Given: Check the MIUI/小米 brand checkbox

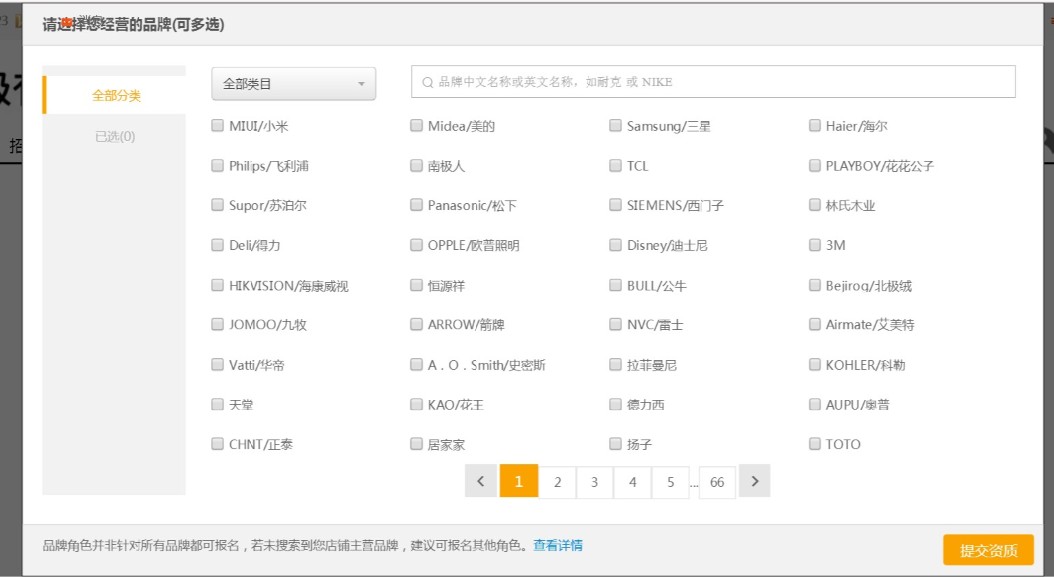Looking at the screenshot, I should pyautogui.click(x=217, y=126).
